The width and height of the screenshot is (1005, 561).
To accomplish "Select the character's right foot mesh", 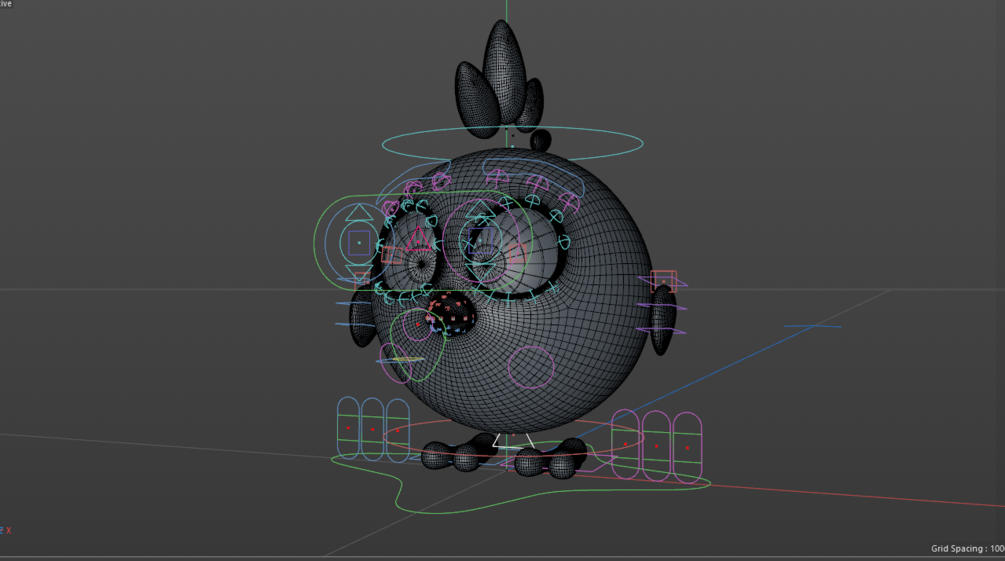I will [458, 453].
